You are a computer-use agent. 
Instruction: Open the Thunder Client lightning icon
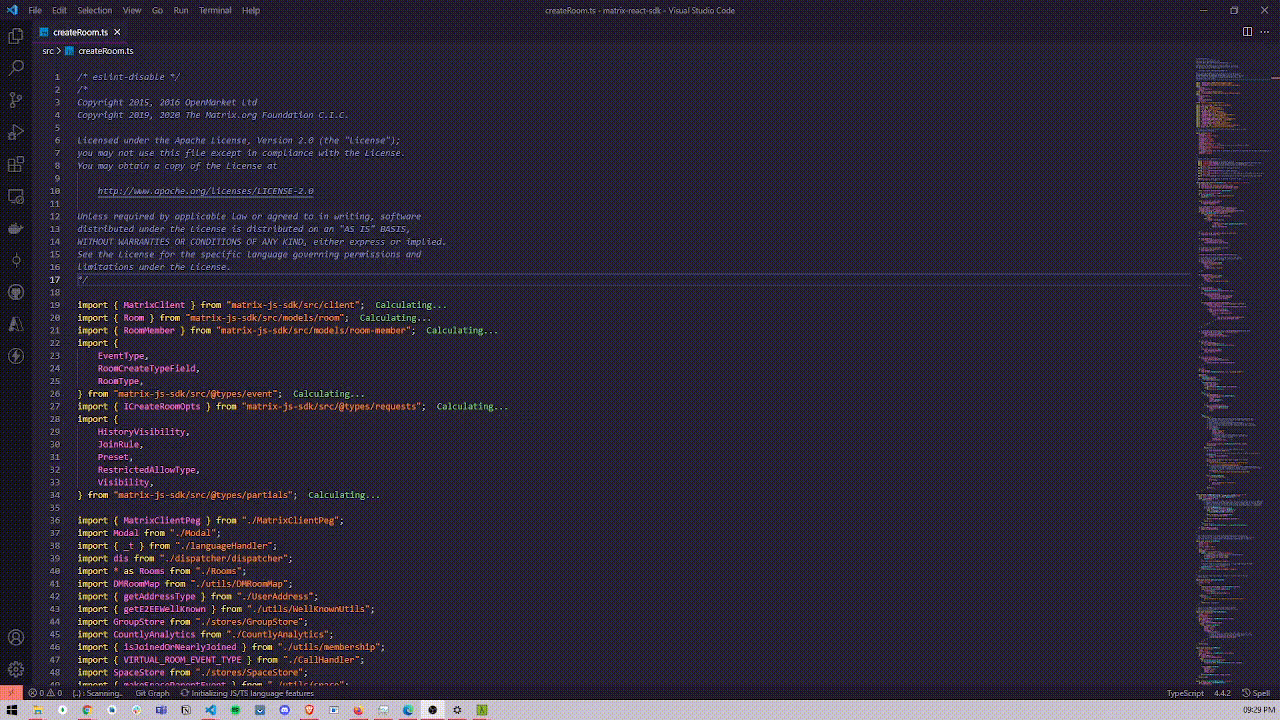click(x=15, y=356)
